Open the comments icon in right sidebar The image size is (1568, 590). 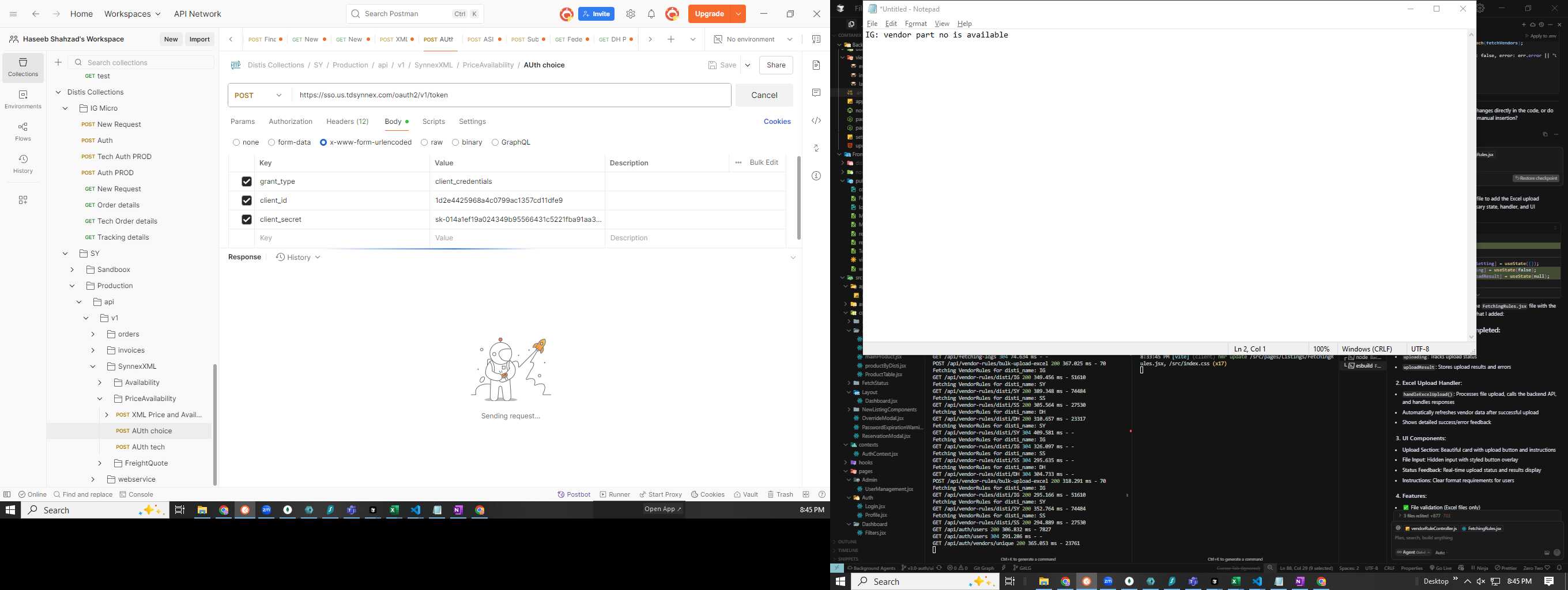816,92
